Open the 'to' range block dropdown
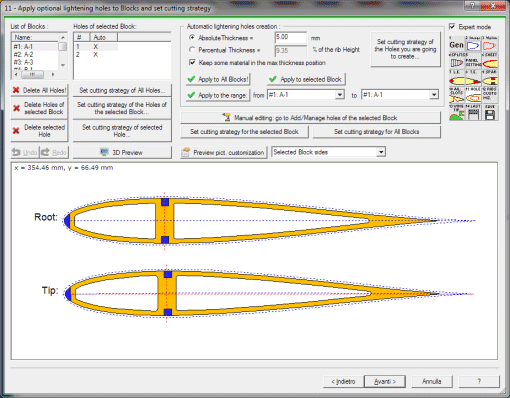This screenshot has width=510, height=398. 433,95
